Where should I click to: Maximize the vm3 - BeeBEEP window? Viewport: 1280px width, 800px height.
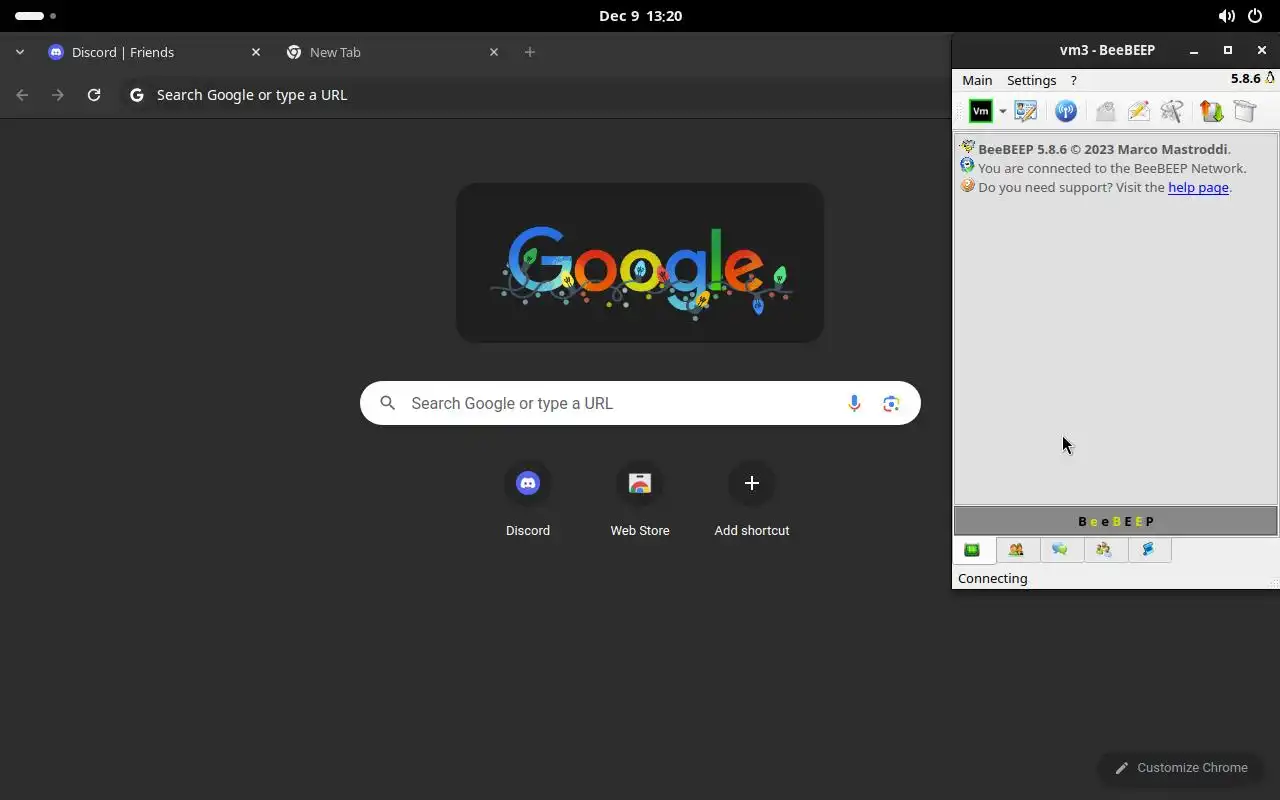[x=1228, y=50]
